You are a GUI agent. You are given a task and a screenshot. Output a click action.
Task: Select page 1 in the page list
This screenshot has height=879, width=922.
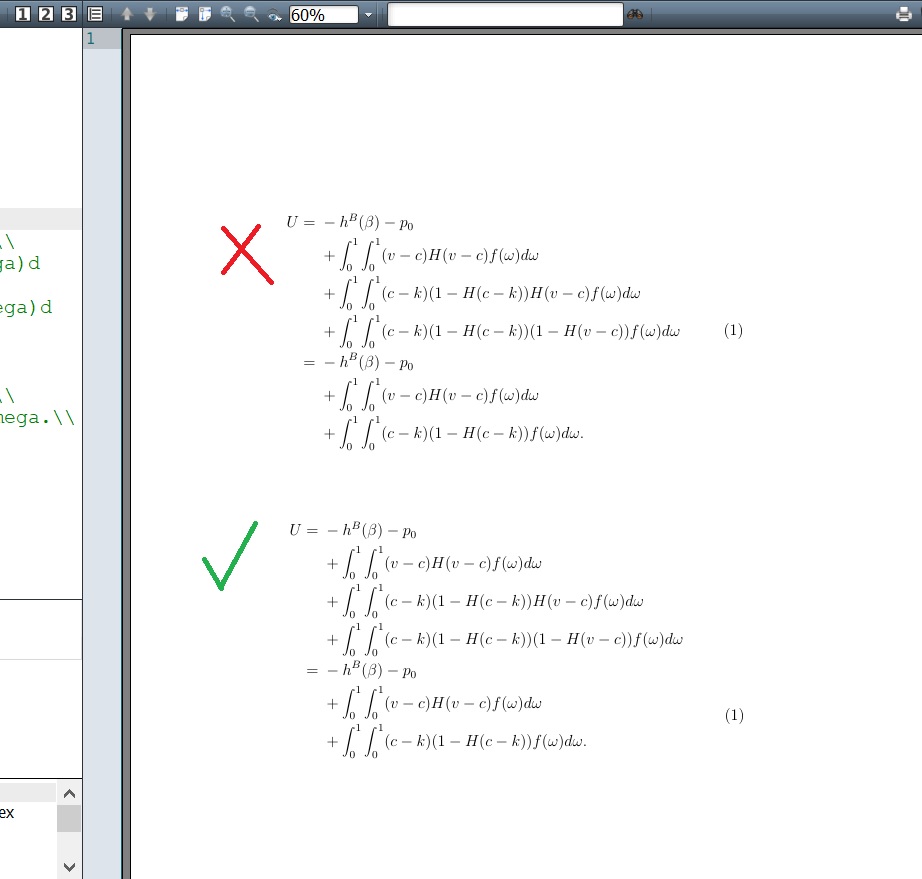[x=102, y=39]
